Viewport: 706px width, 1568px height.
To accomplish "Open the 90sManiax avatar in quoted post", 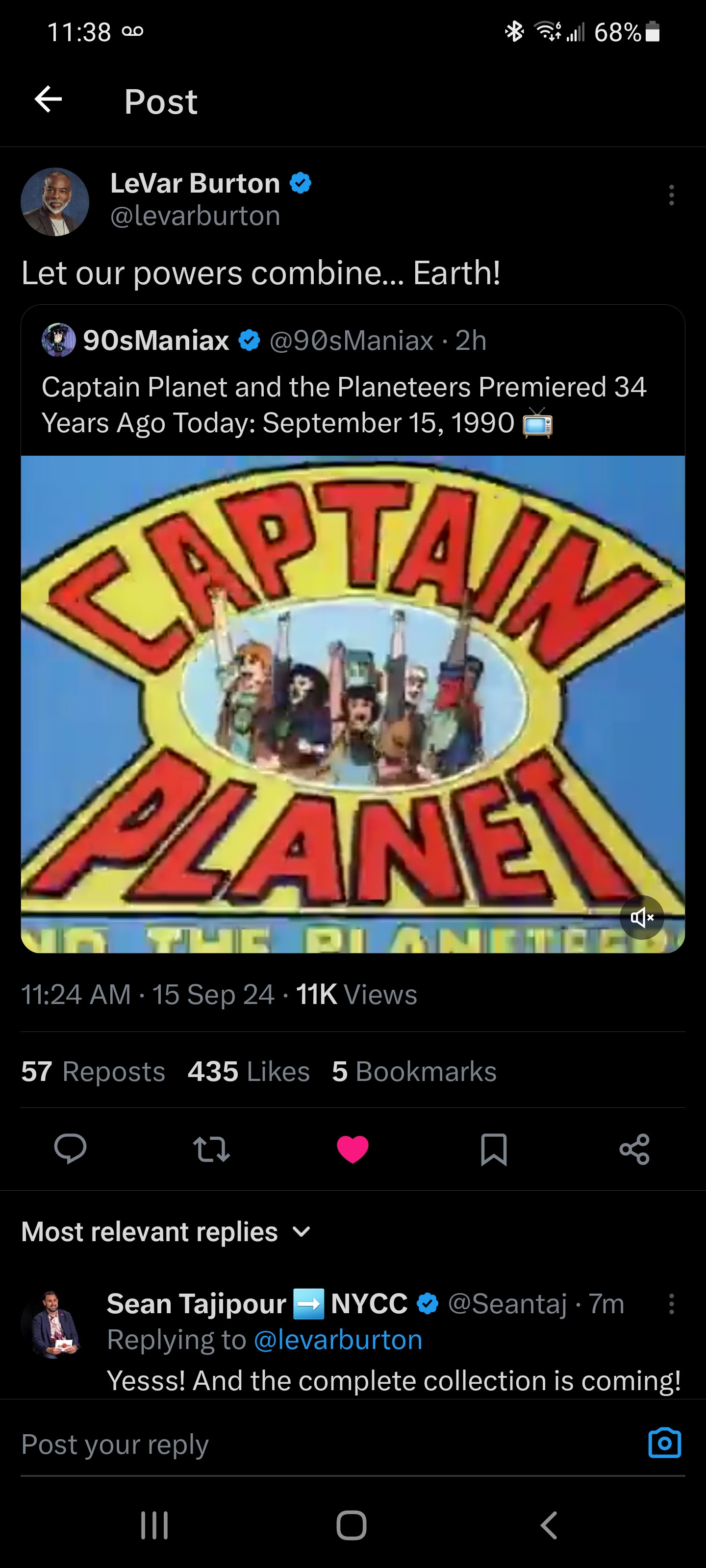I will click(58, 340).
